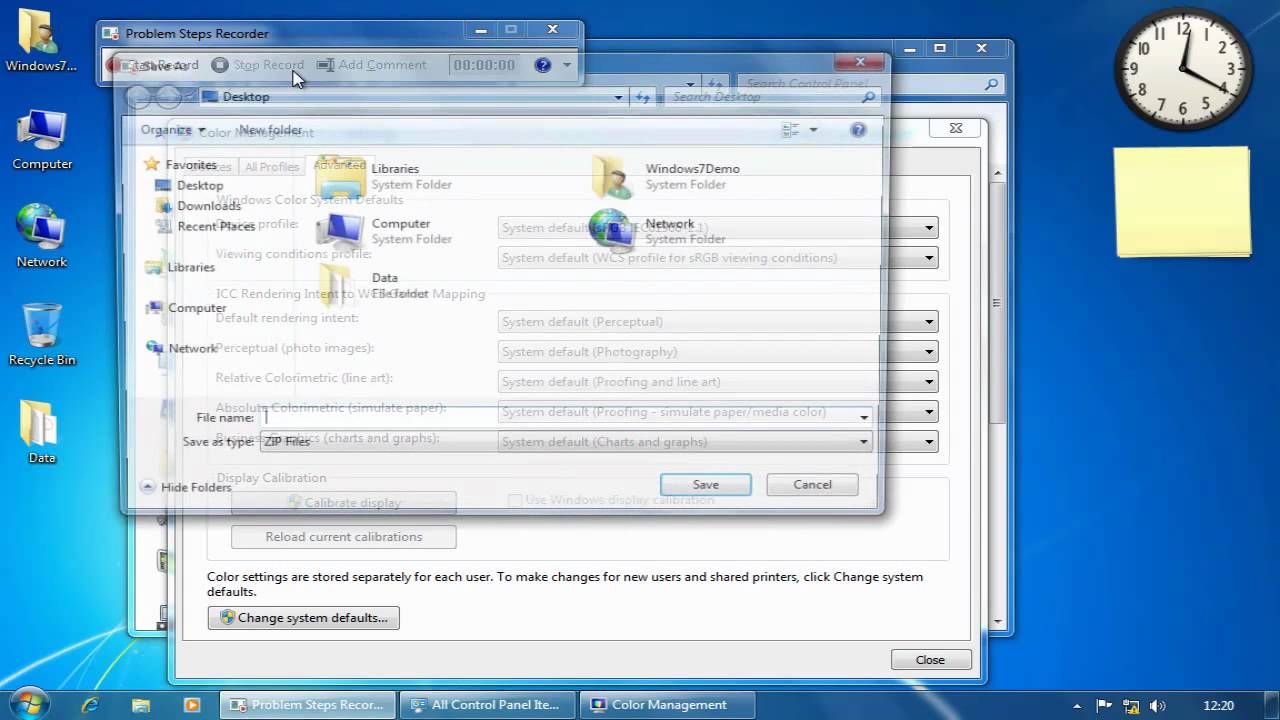Open the arrow menu beside the recorder help icon
Viewport: 1280px width, 720px height.
coord(567,65)
